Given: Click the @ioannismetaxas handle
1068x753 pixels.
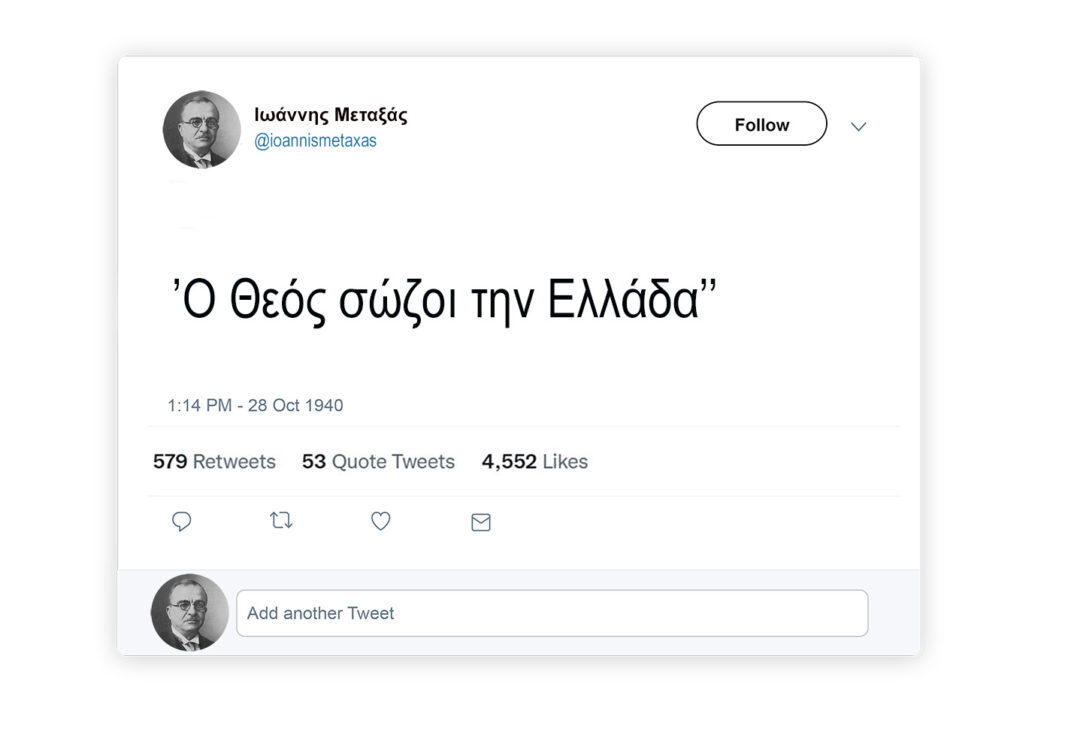Looking at the screenshot, I should (x=315, y=141).
